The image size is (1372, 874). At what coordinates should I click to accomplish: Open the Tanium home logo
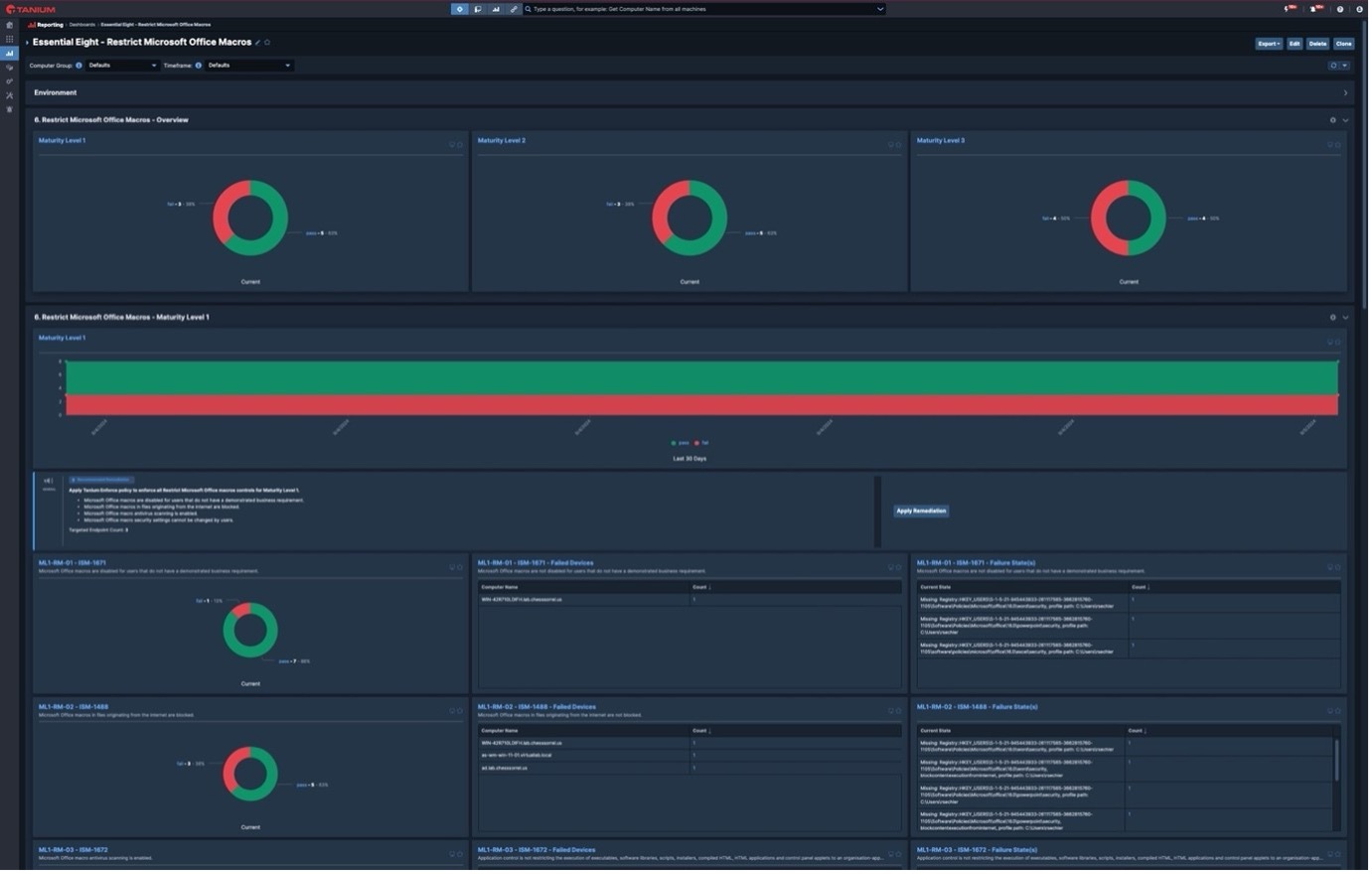point(31,9)
